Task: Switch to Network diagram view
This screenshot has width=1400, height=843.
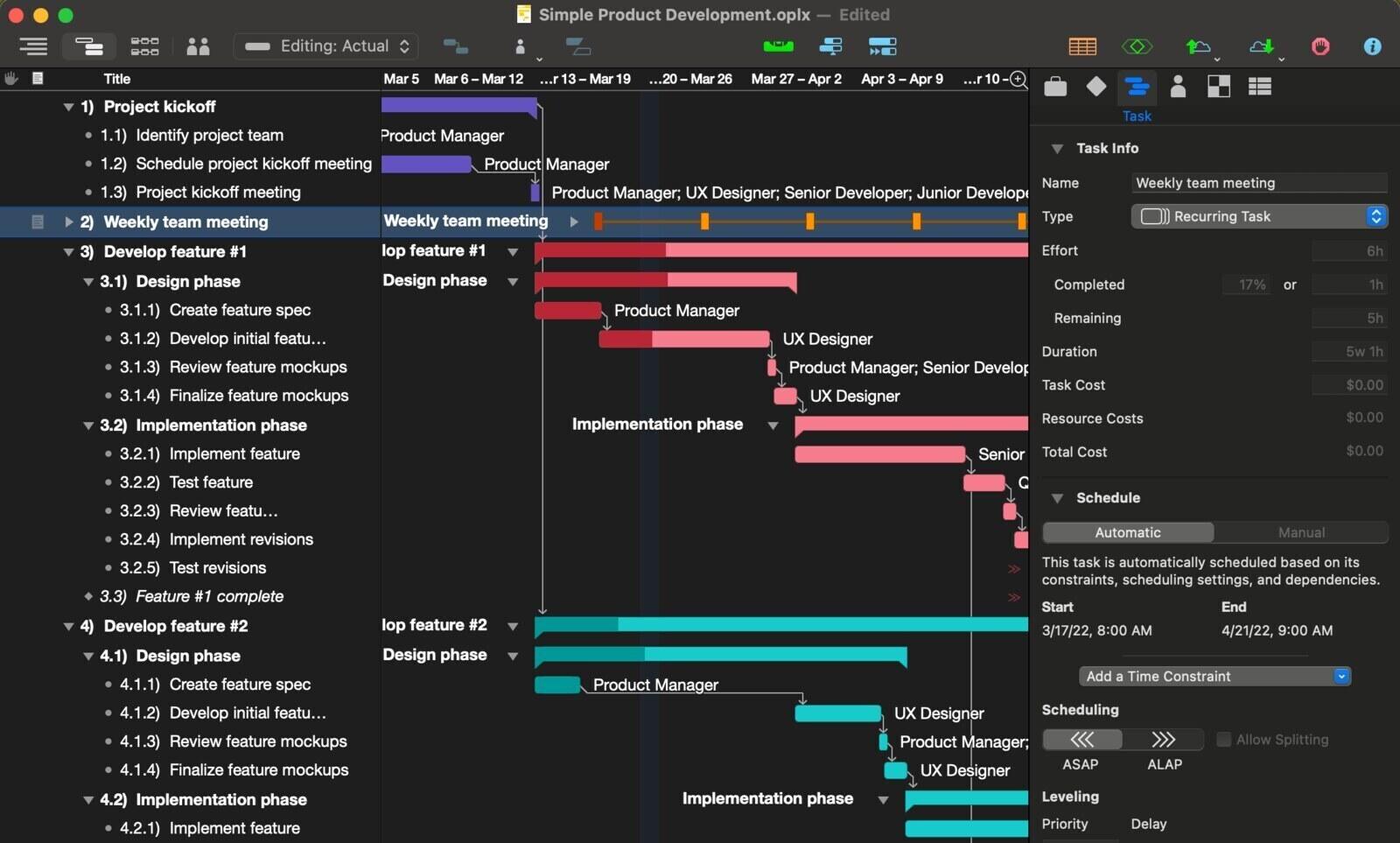Action: click(x=144, y=46)
